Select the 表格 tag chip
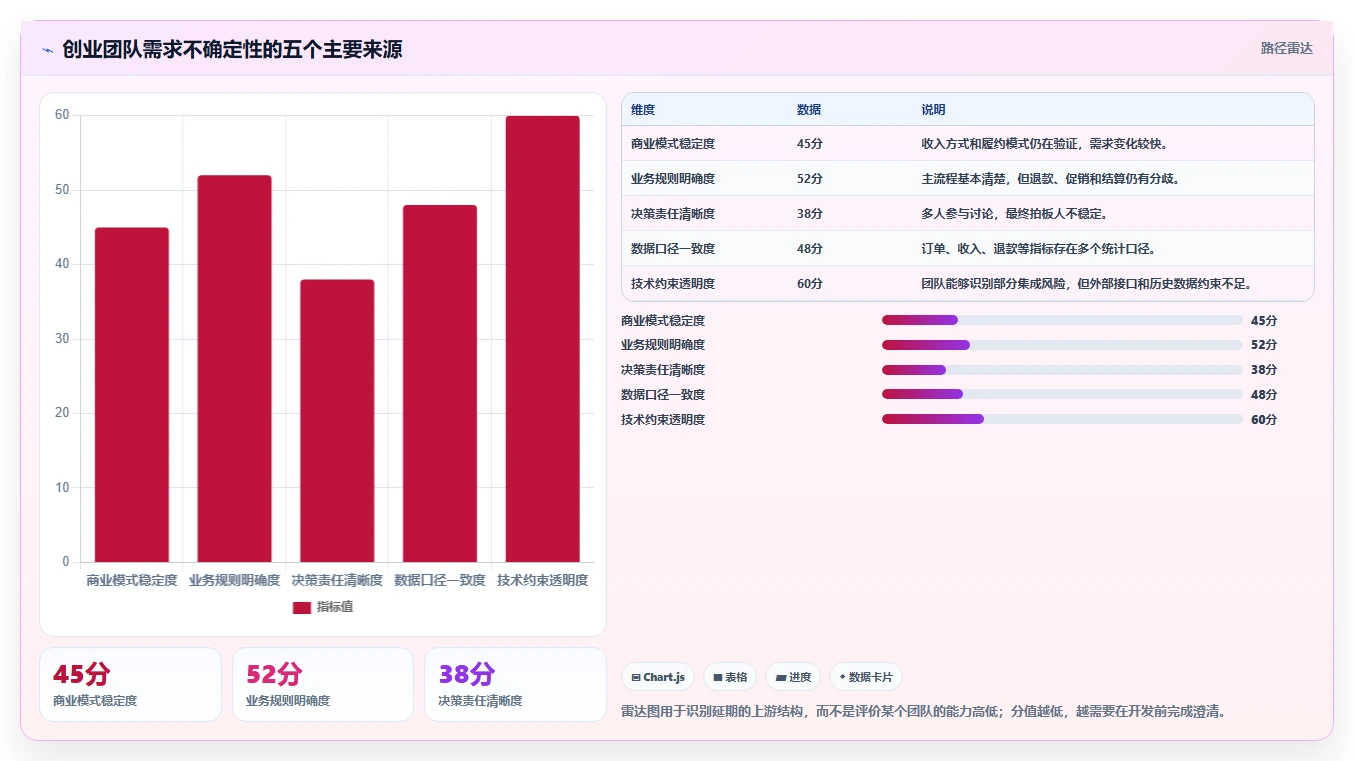 pyautogui.click(x=730, y=677)
